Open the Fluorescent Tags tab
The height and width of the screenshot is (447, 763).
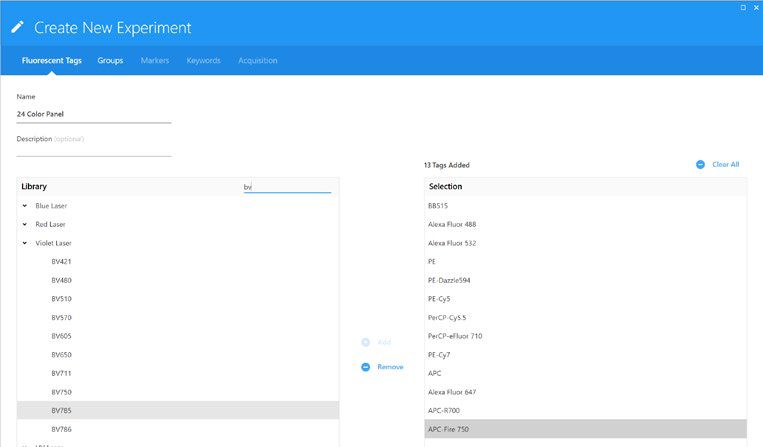52,61
